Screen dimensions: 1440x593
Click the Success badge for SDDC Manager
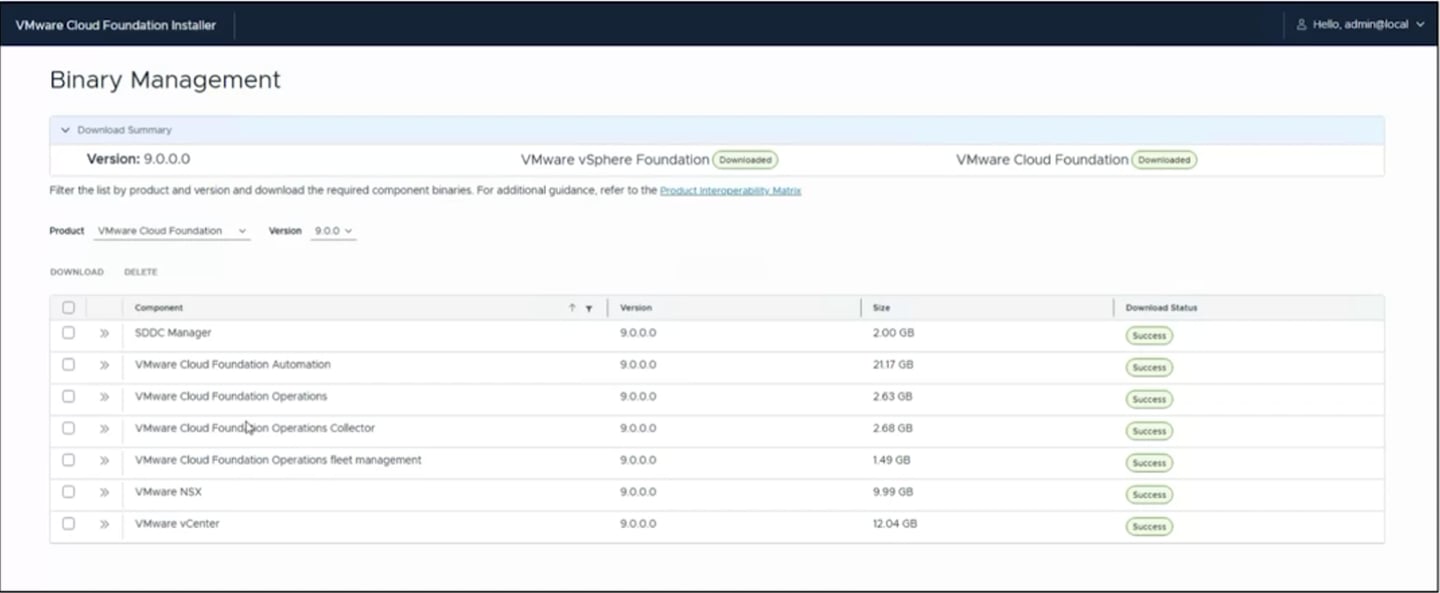click(1149, 335)
